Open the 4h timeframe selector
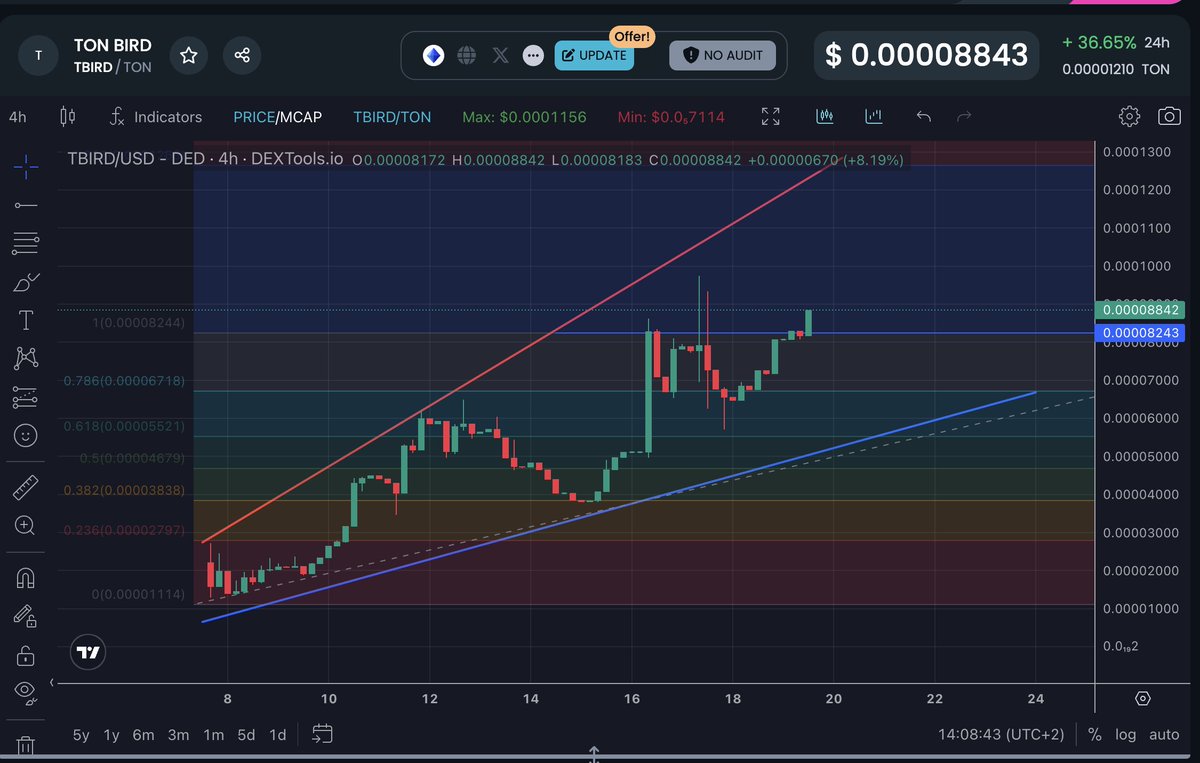This screenshot has width=1200, height=763. (x=18, y=117)
